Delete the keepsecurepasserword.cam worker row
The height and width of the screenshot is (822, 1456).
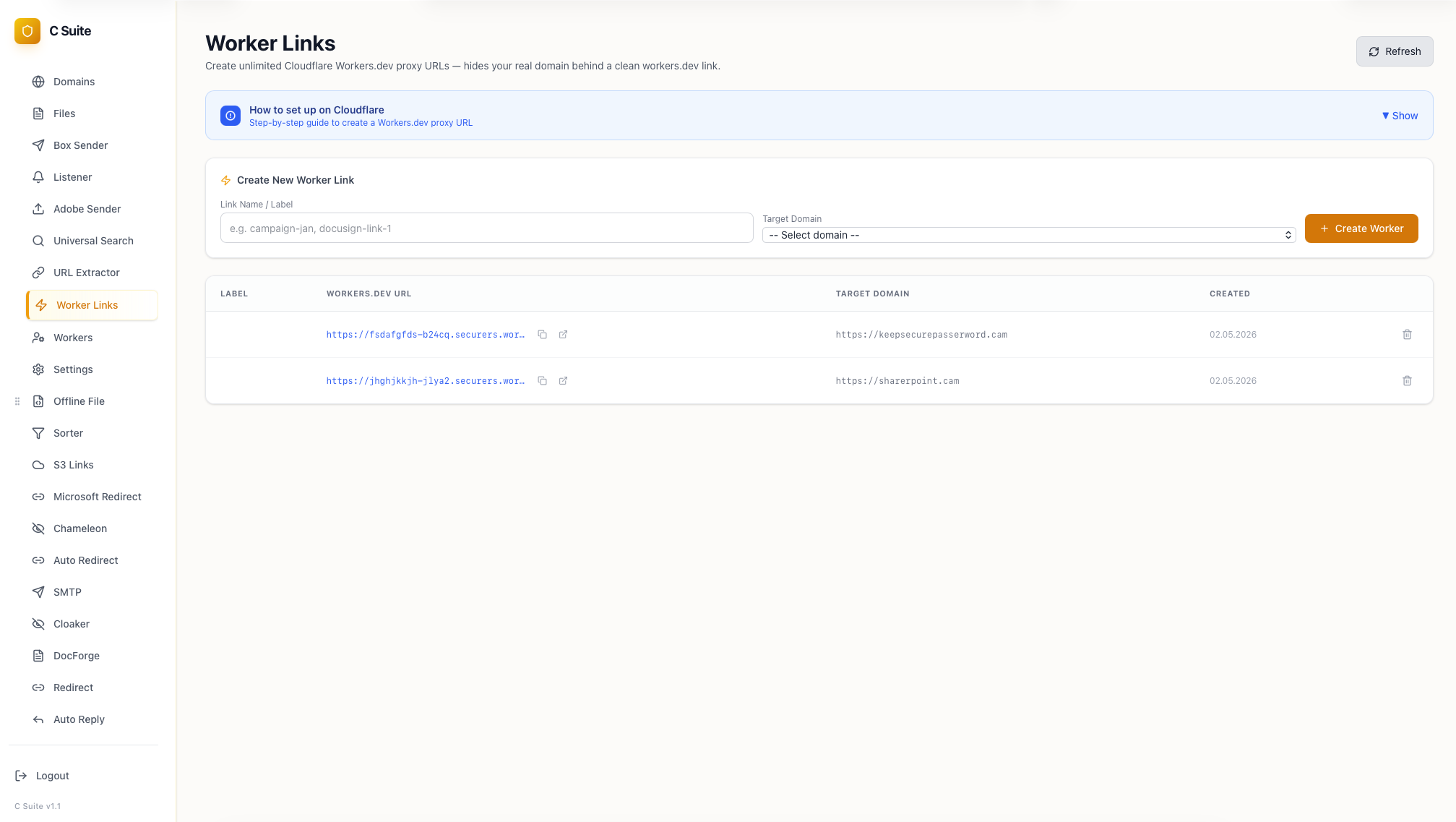click(1407, 335)
